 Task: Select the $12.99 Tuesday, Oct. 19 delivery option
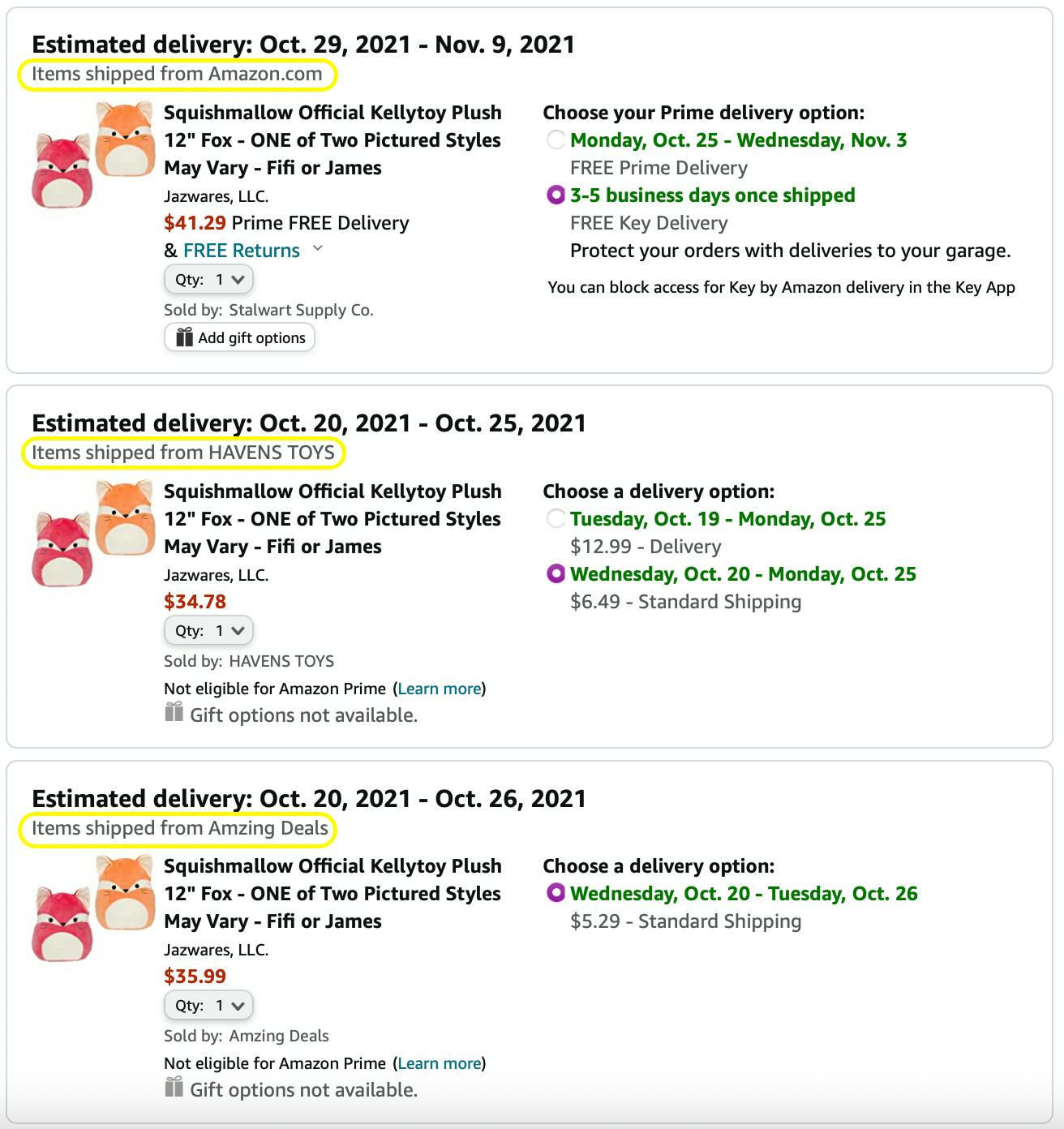[x=556, y=518]
